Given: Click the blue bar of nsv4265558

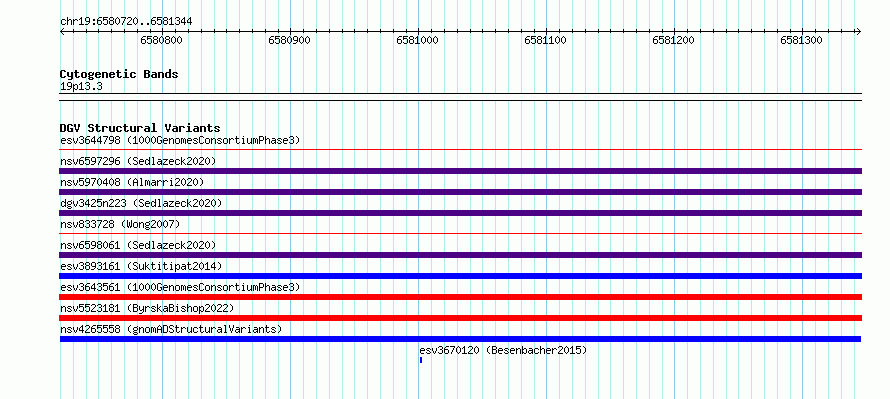Looking at the screenshot, I should (460, 339).
